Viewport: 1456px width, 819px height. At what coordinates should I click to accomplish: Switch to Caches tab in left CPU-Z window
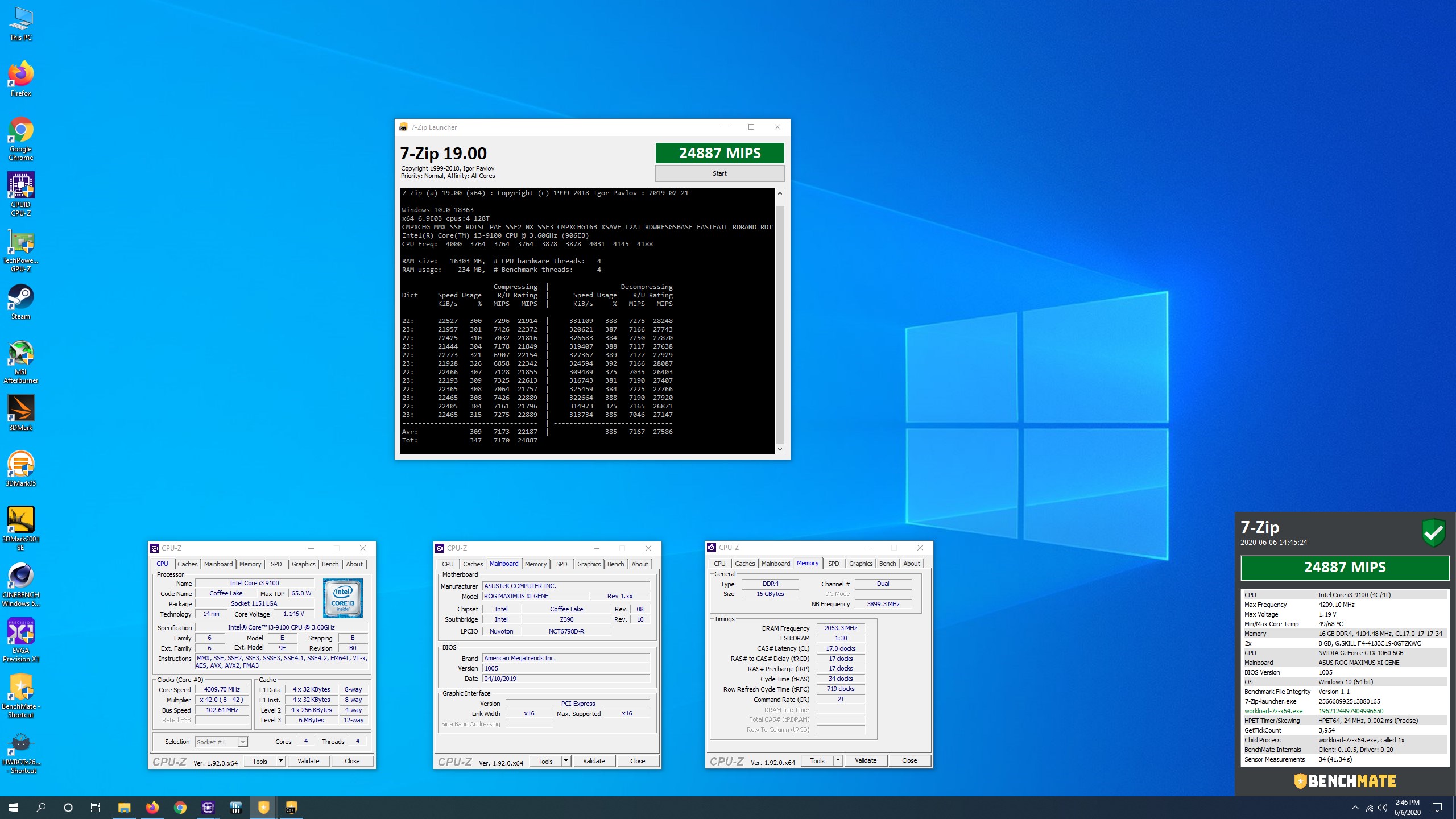point(187,564)
